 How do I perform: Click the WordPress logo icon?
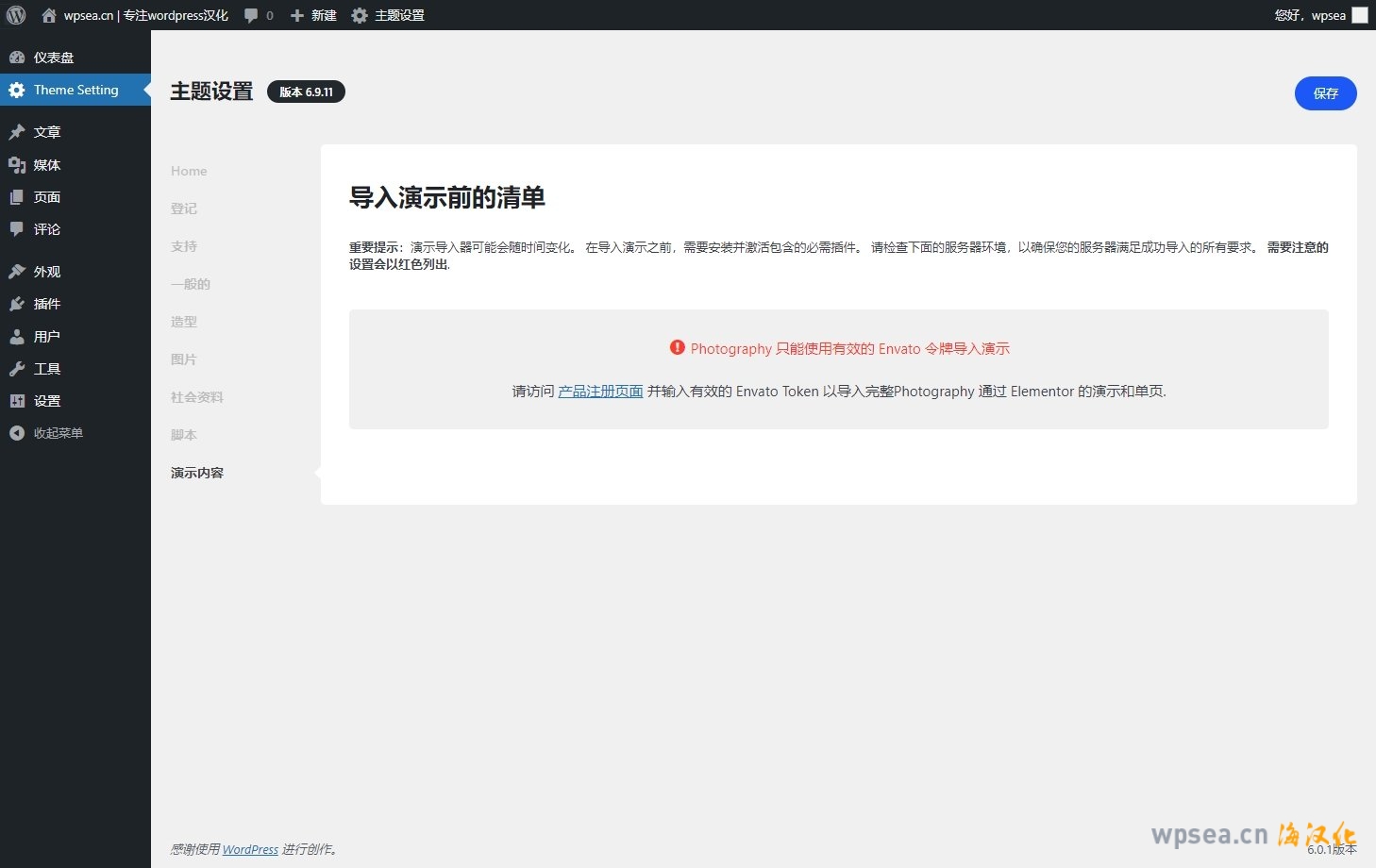click(x=16, y=15)
